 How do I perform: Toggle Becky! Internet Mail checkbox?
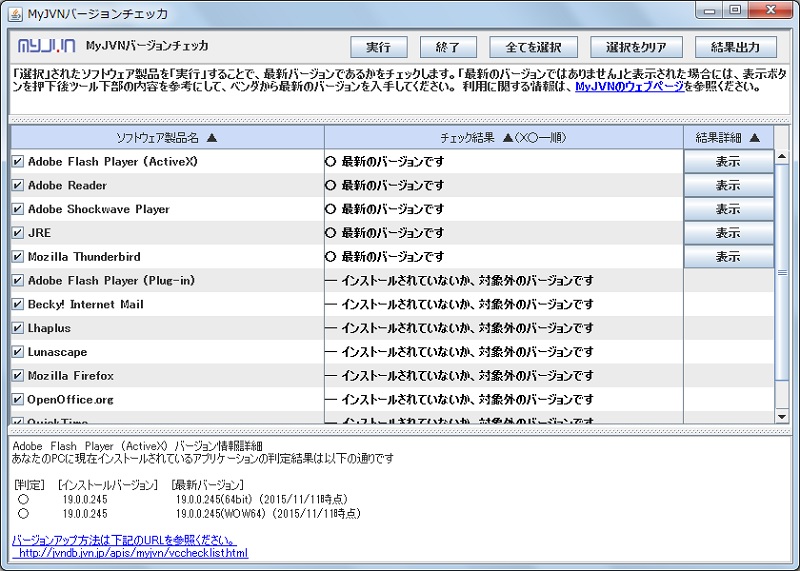click(x=18, y=304)
